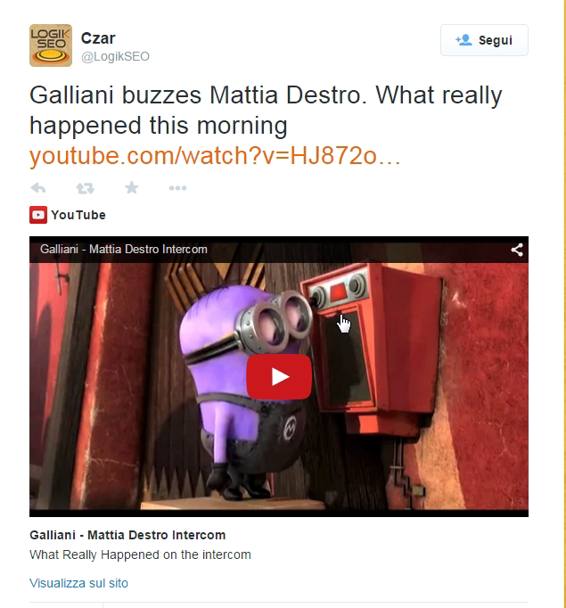Click the tweet text 'Galliani buzzes Mattia Destro'
Screen dimensions: 566x608
[x=198, y=95]
